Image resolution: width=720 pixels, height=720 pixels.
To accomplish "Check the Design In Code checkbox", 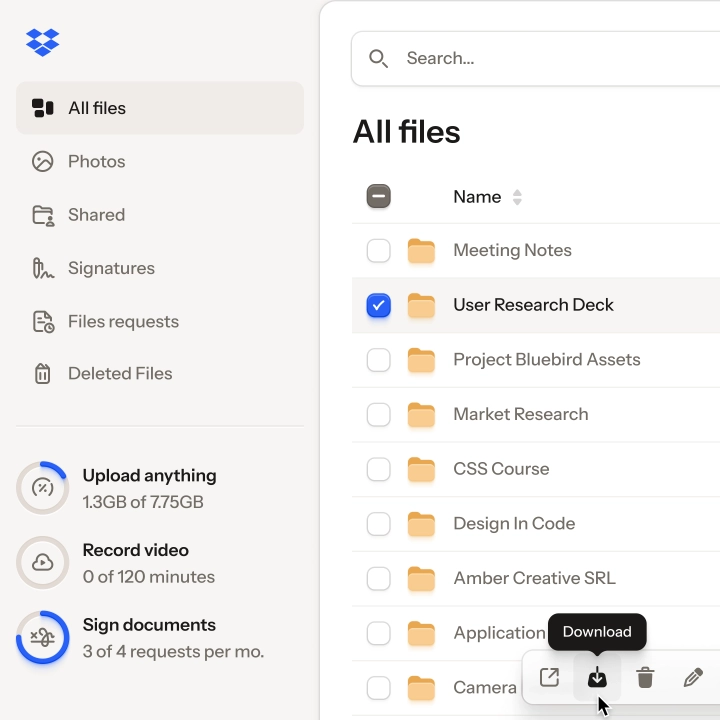I will coord(378,524).
